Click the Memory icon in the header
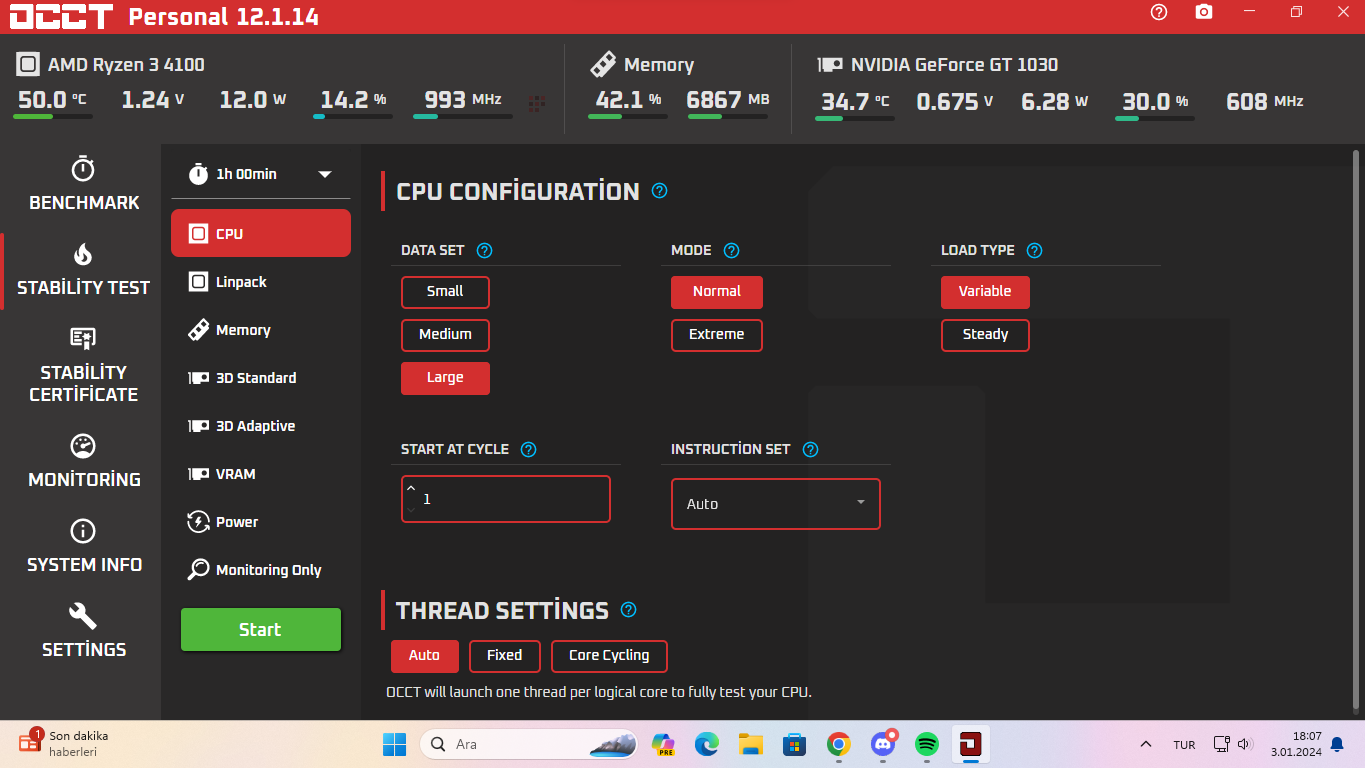 coord(603,65)
